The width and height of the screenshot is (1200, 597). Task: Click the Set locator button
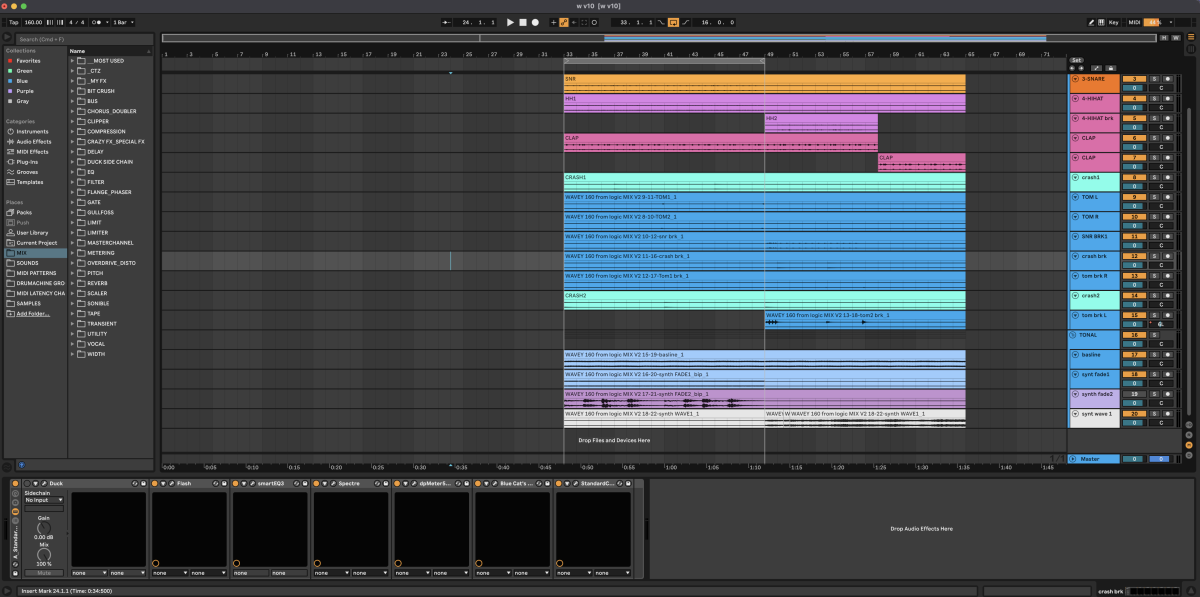[x=1077, y=60]
